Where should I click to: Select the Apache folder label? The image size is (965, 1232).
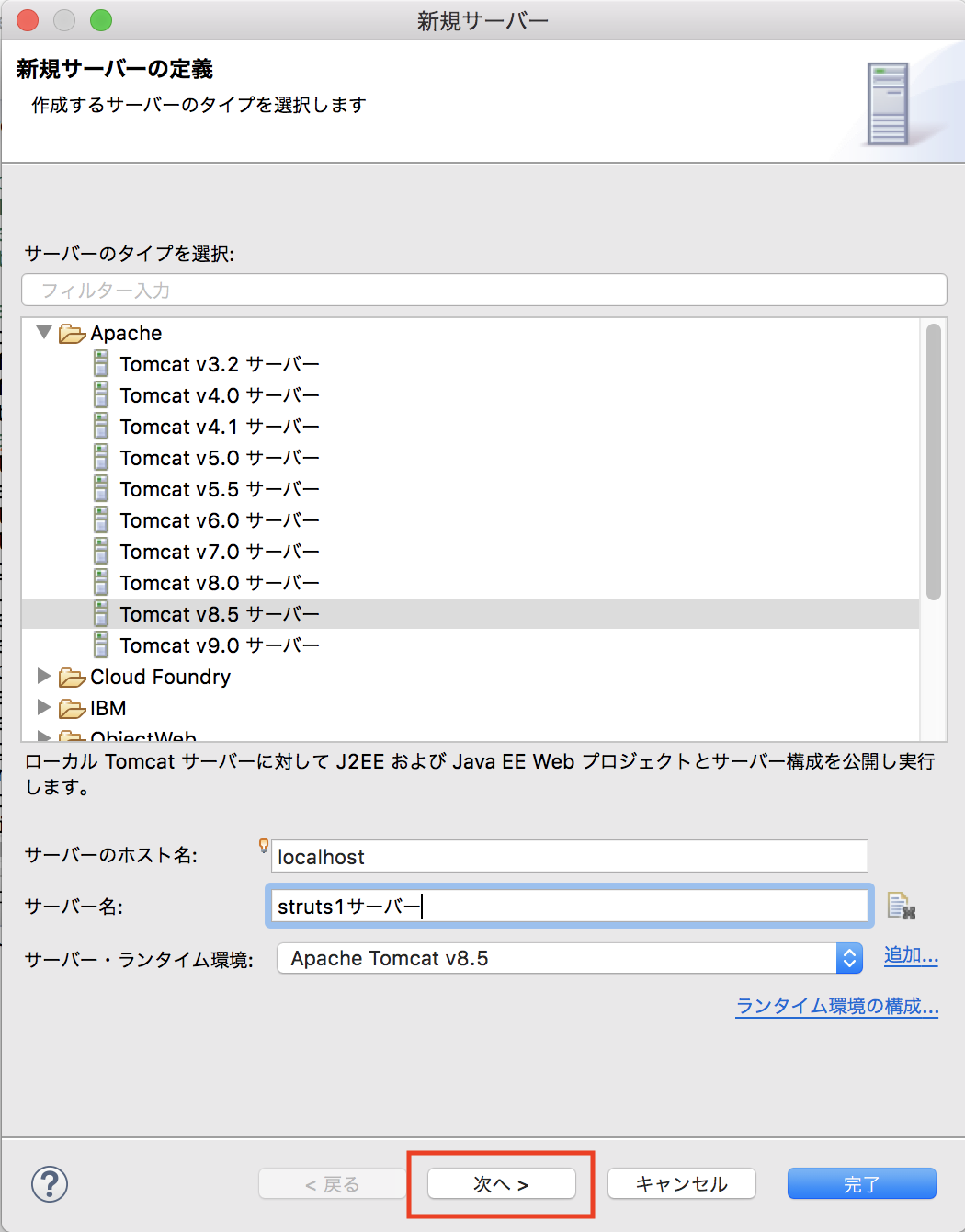click(126, 333)
